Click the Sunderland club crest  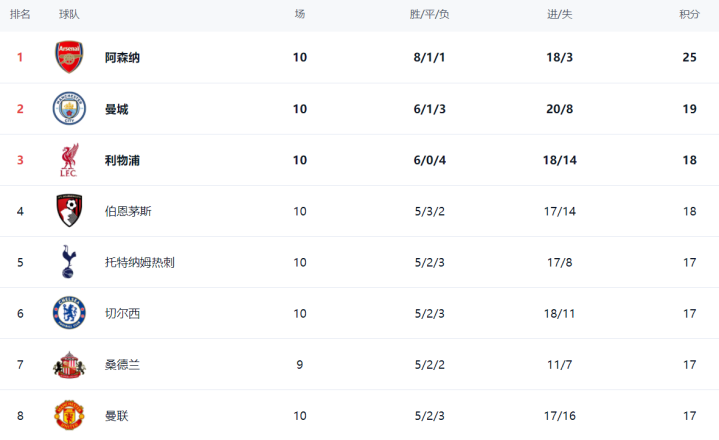point(69,365)
